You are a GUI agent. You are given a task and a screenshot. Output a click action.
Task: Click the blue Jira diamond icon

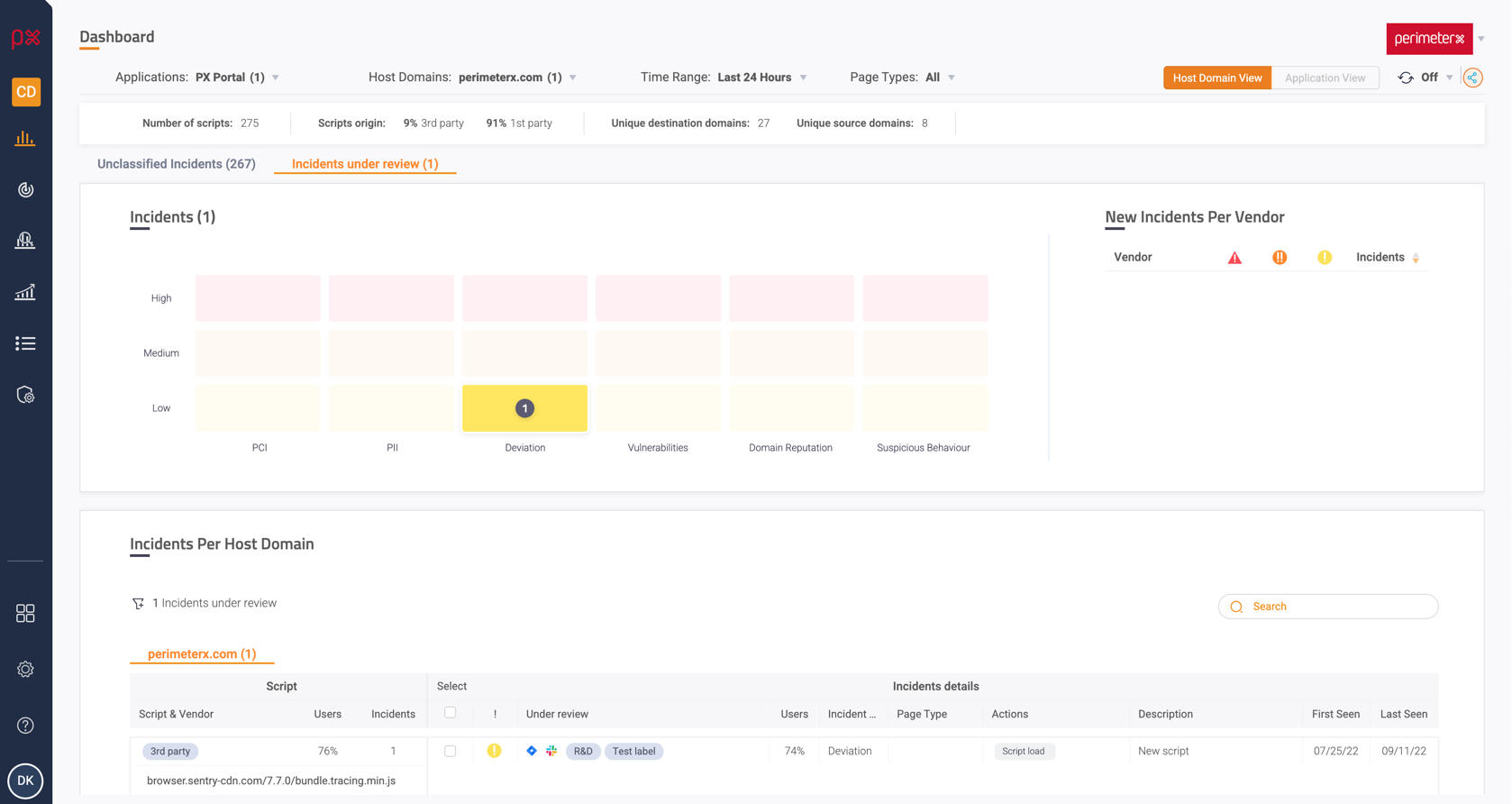[532, 751]
